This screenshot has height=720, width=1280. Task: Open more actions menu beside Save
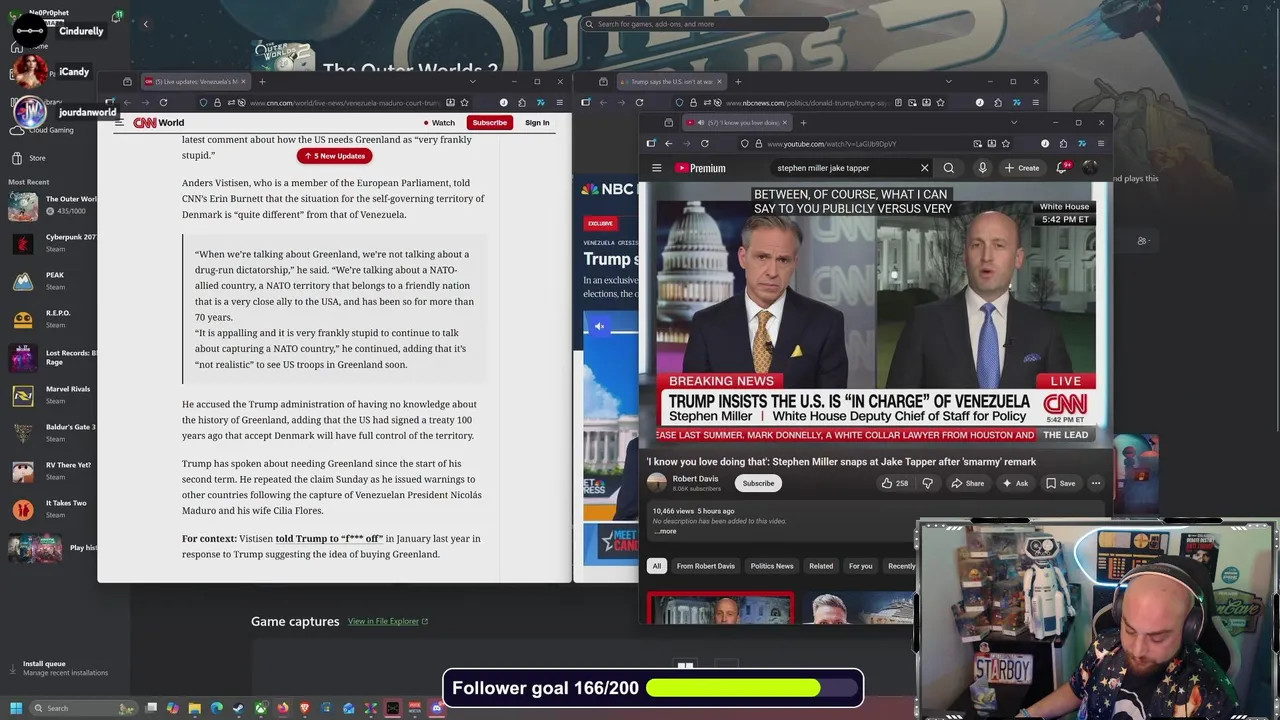(1096, 483)
